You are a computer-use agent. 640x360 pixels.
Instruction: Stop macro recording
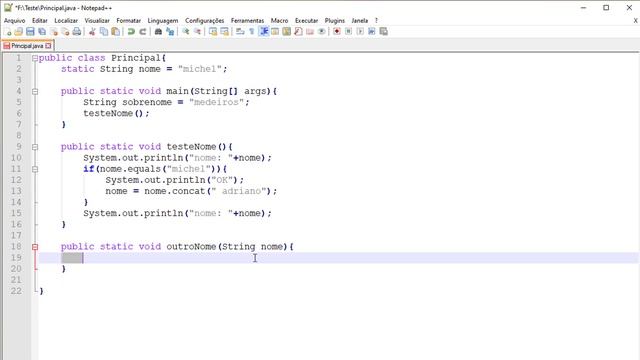click(349, 31)
